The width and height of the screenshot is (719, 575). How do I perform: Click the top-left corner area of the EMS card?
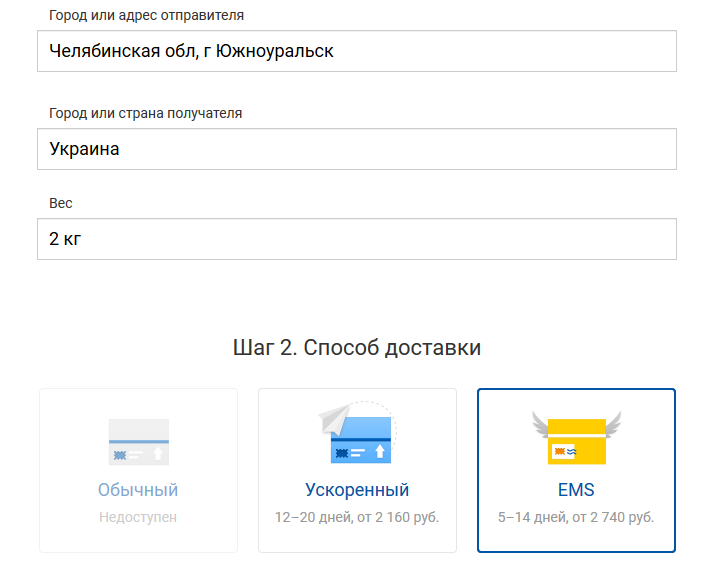(492, 402)
